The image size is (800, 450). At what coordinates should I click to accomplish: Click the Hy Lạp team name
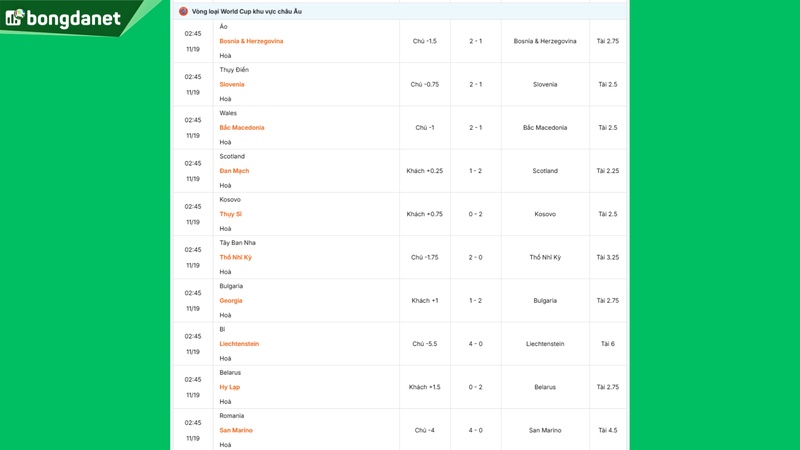(230, 387)
